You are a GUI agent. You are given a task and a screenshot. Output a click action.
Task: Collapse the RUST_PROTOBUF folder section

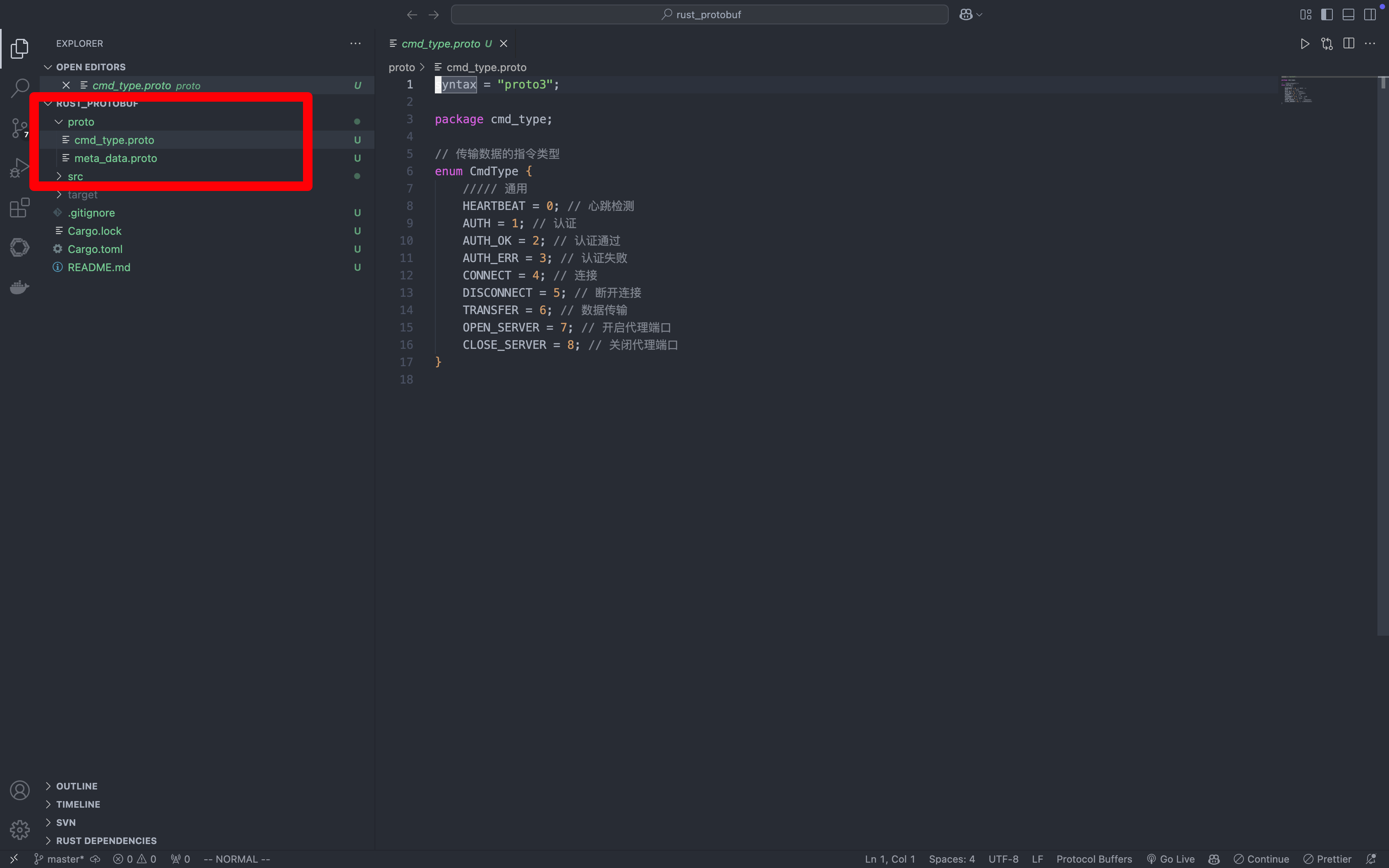point(207,103)
